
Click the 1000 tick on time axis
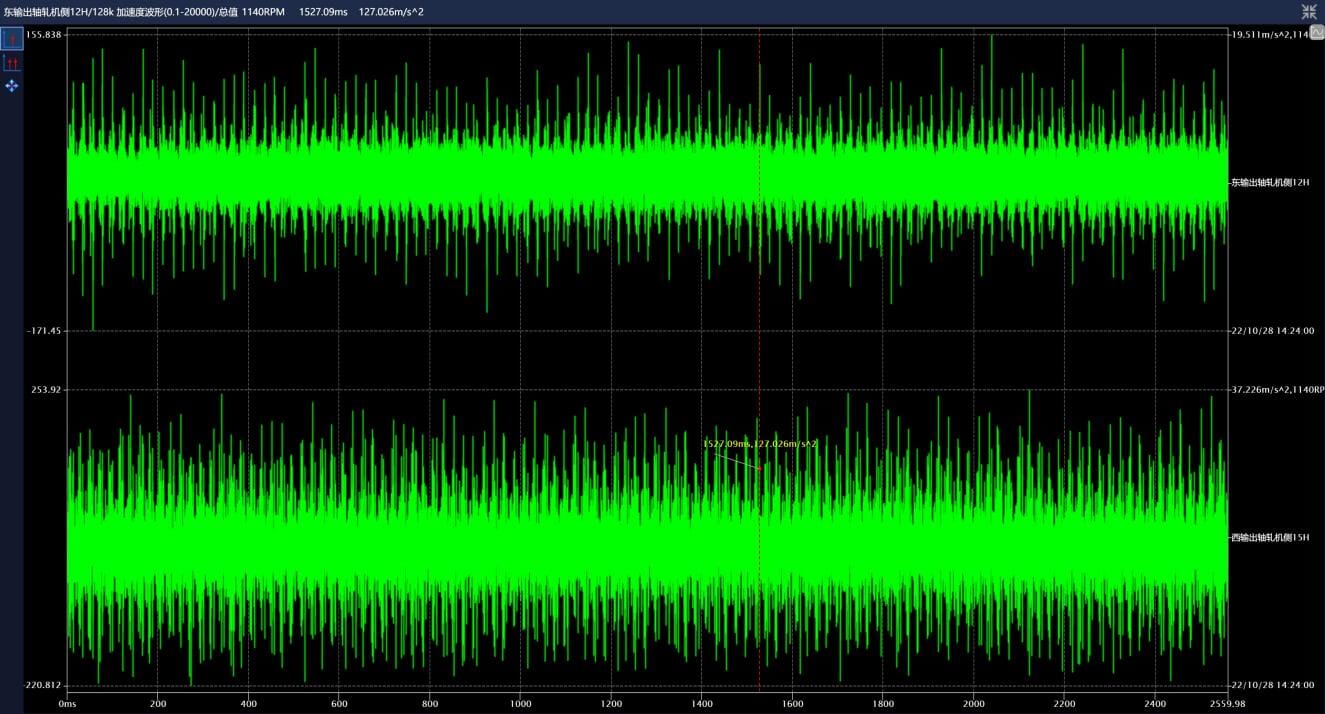point(520,703)
